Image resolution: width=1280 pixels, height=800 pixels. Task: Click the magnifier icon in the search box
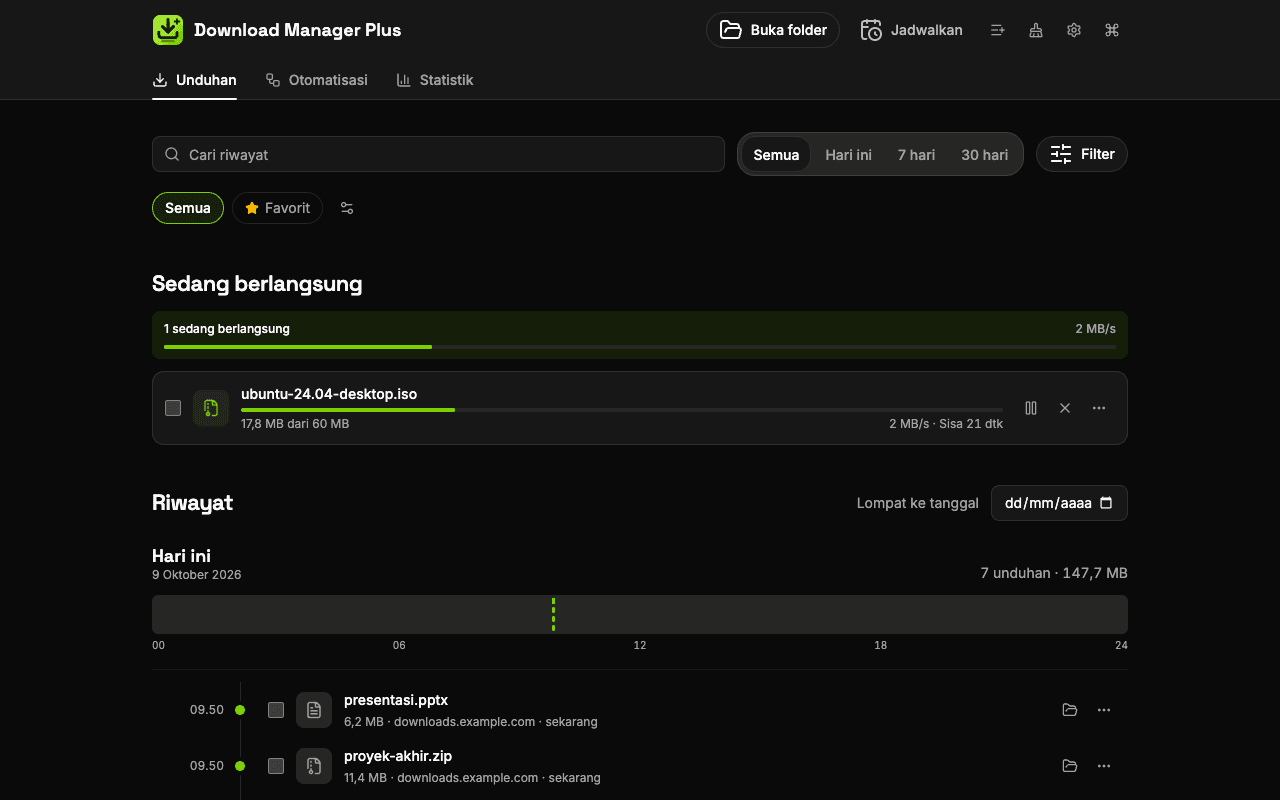(173, 155)
